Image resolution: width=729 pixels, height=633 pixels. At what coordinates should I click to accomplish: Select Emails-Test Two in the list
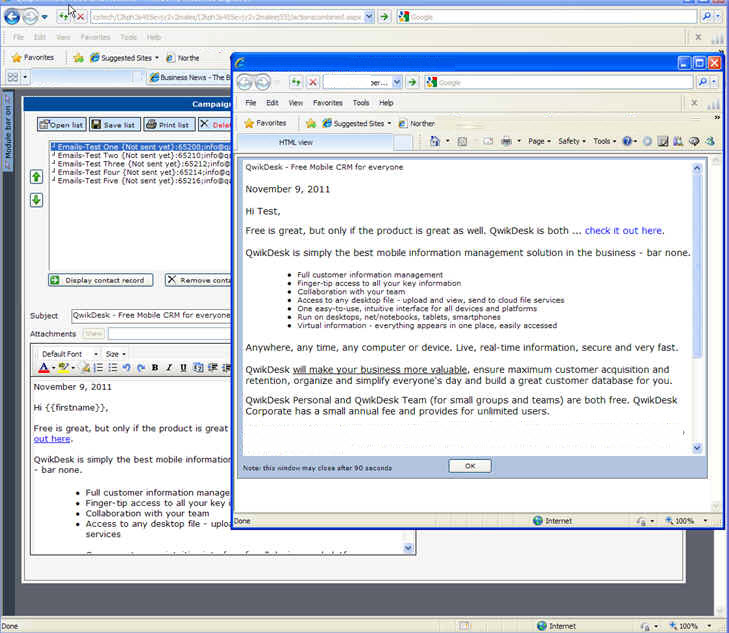141,155
